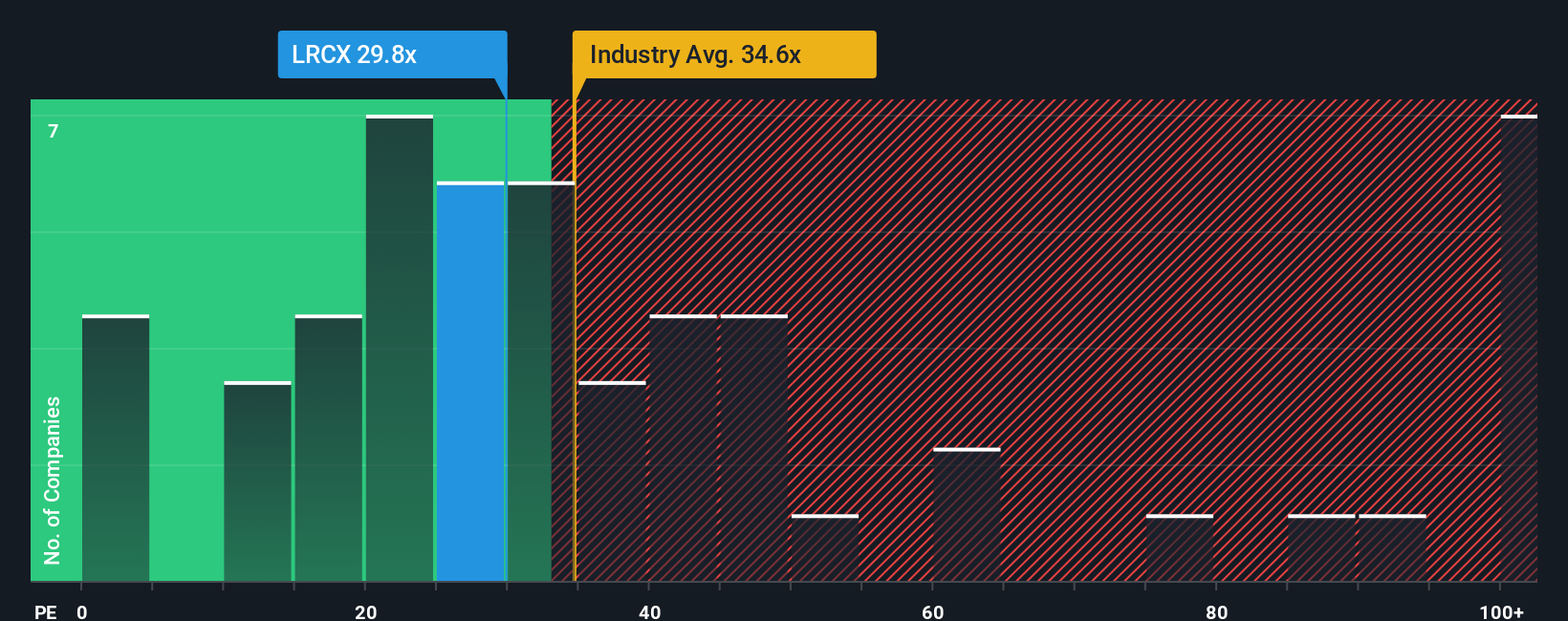Click the short bar at PE 85 to 90
This screenshot has width=1568, height=621.
point(1321,548)
